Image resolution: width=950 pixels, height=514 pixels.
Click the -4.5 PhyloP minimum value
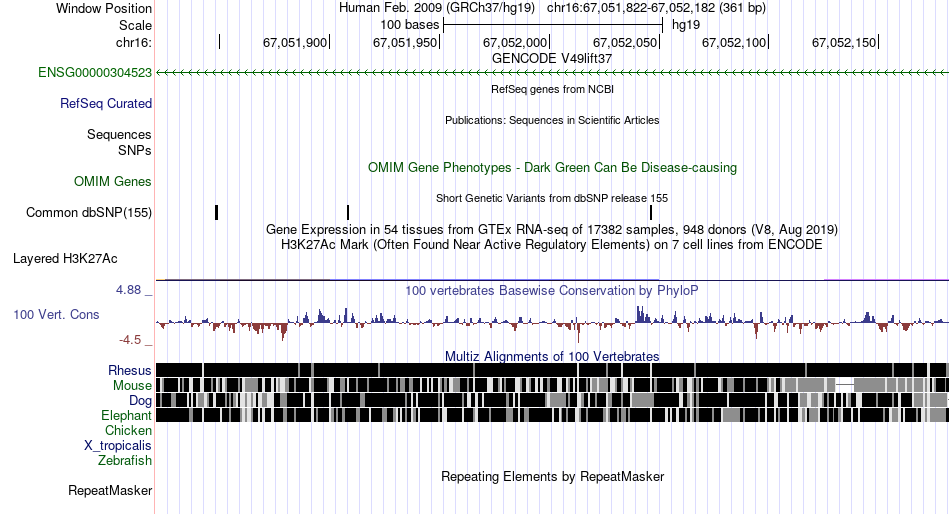click(x=130, y=340)
